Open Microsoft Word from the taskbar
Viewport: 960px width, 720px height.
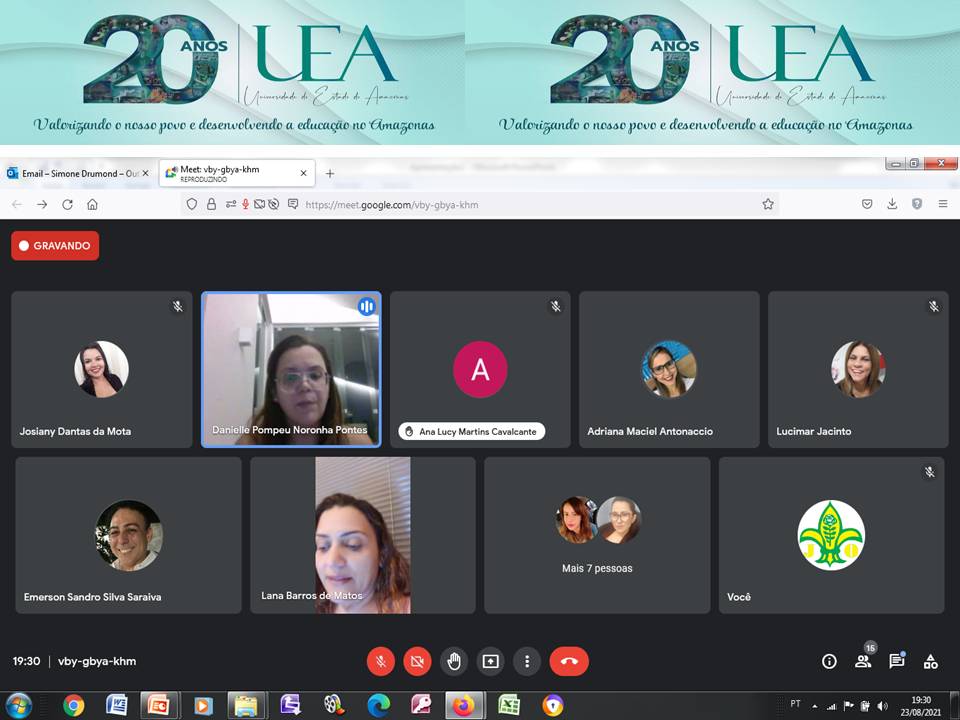click(x=116, y=705)
